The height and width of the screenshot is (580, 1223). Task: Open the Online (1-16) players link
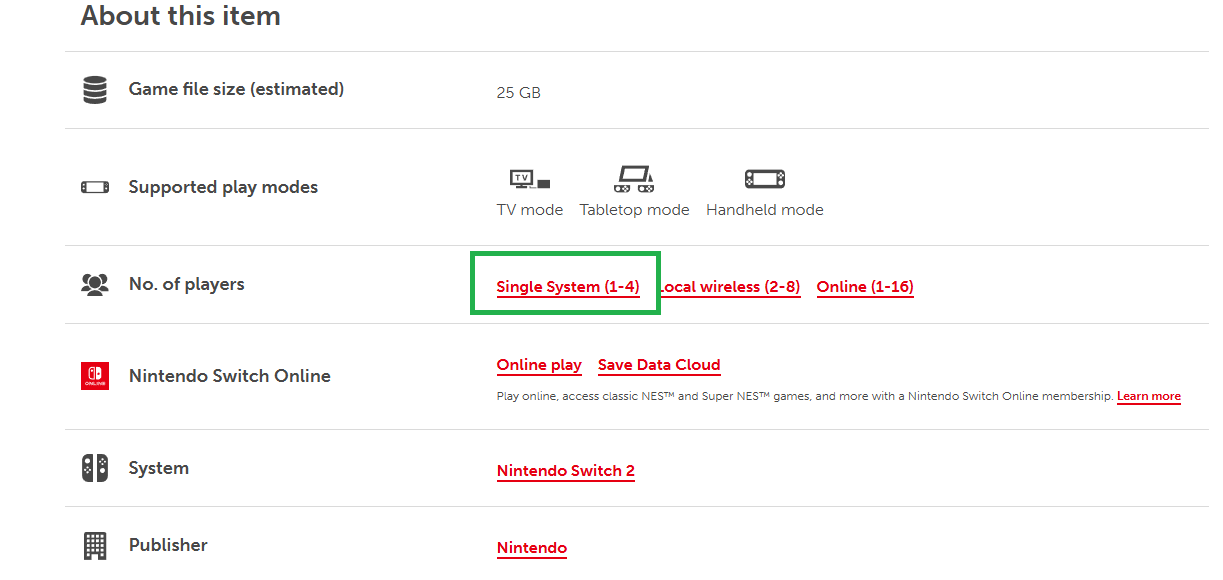(865, 287)
